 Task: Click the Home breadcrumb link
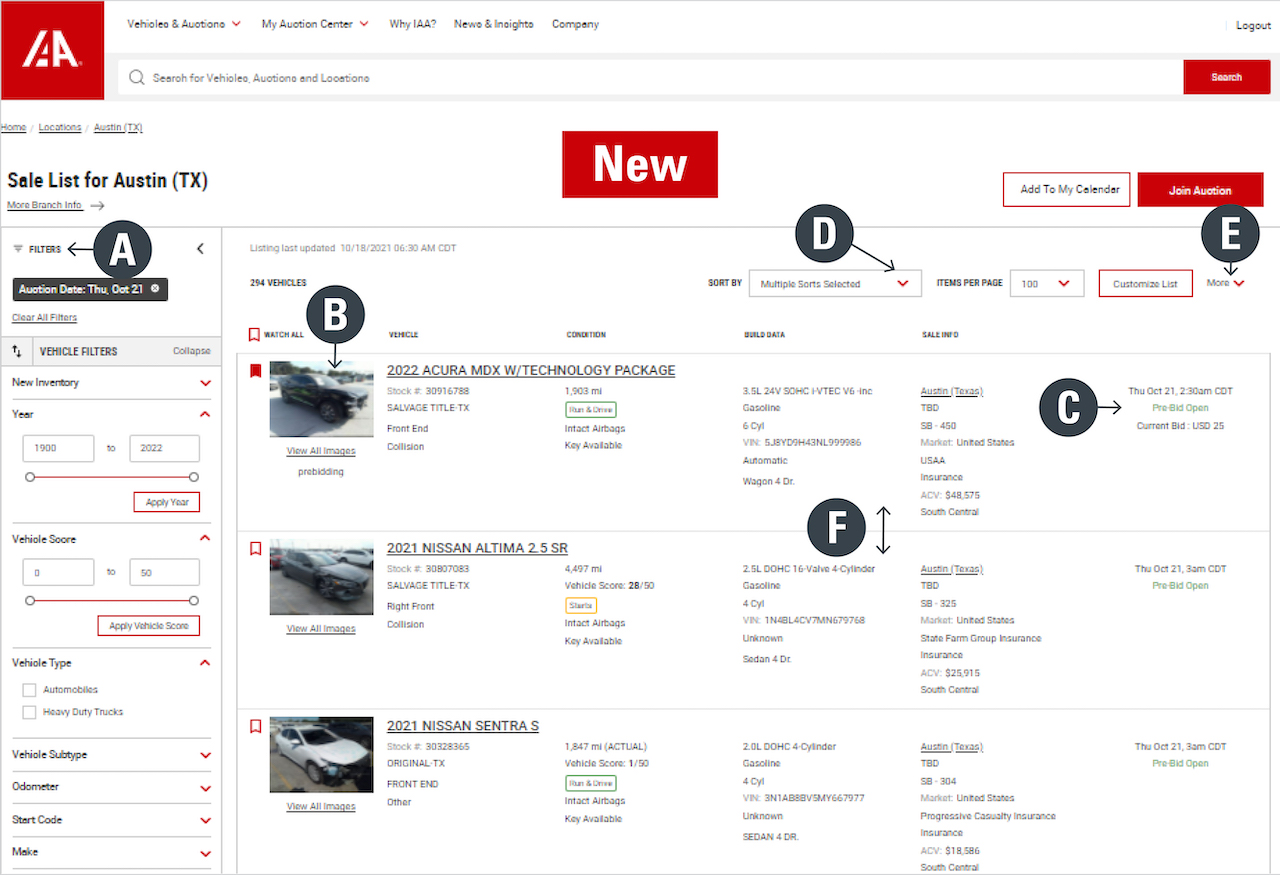13,128
